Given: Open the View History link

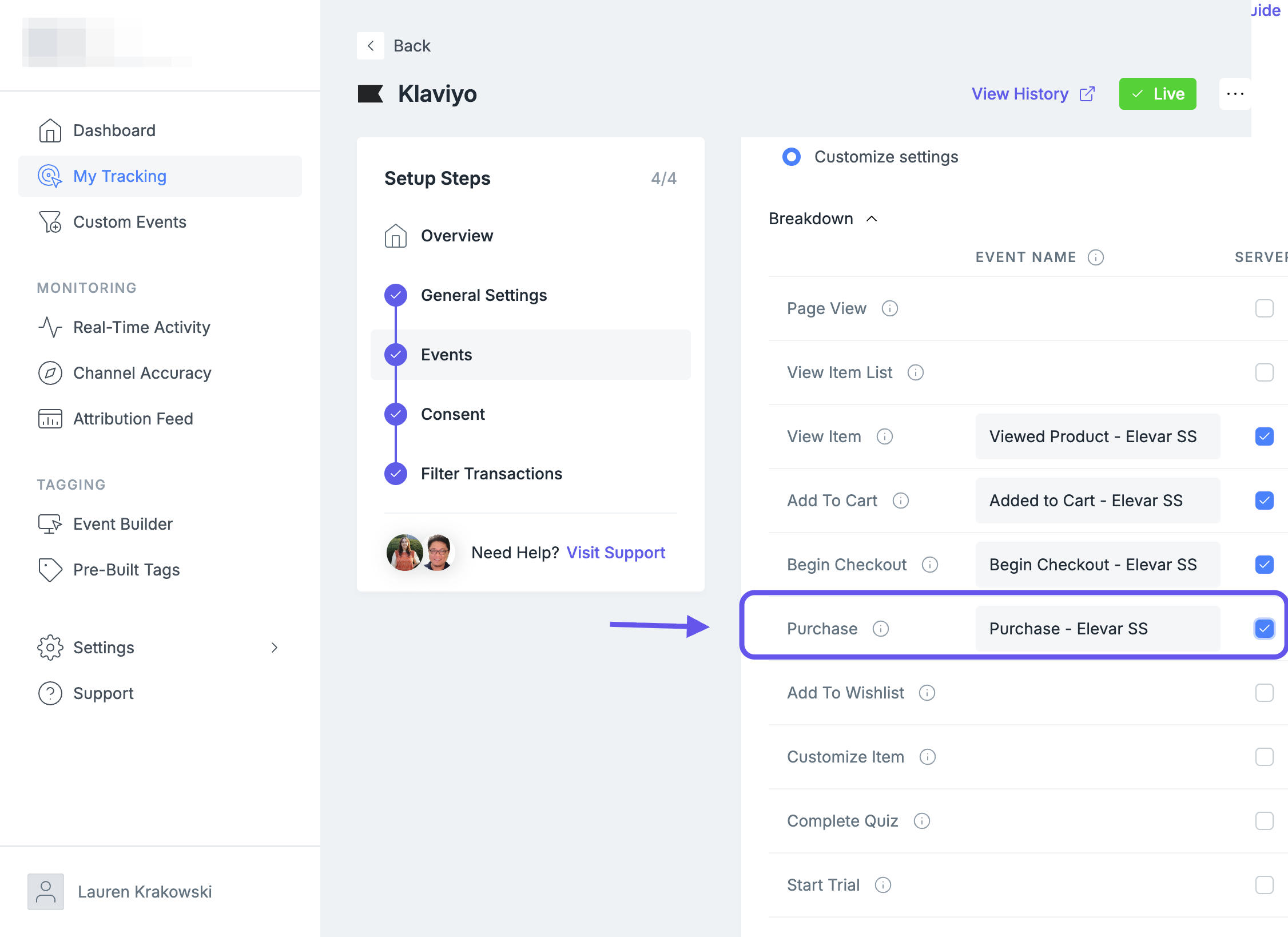Looking at the screenshot, I should (1033, 94).
